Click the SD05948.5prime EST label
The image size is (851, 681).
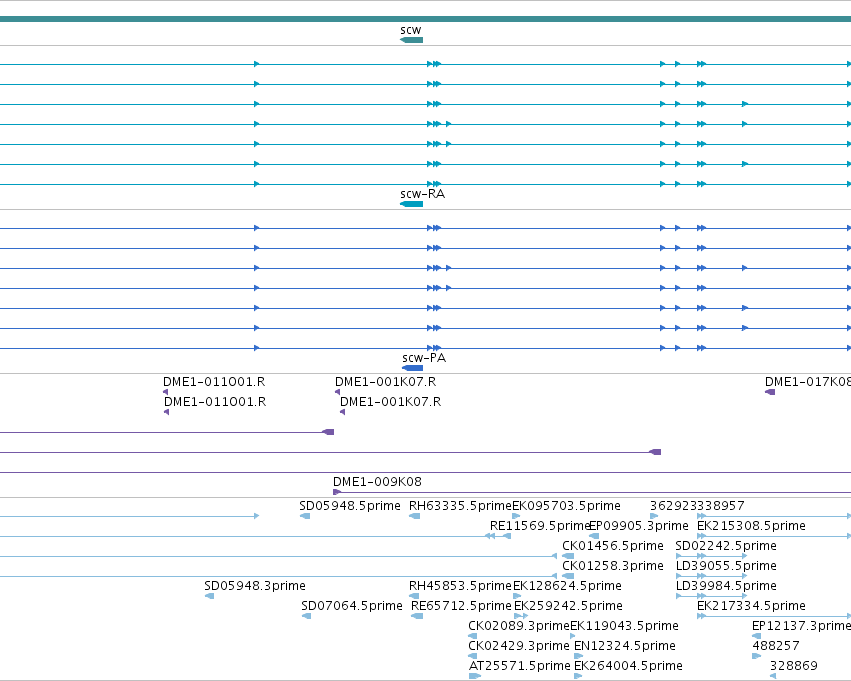(350, 506)
